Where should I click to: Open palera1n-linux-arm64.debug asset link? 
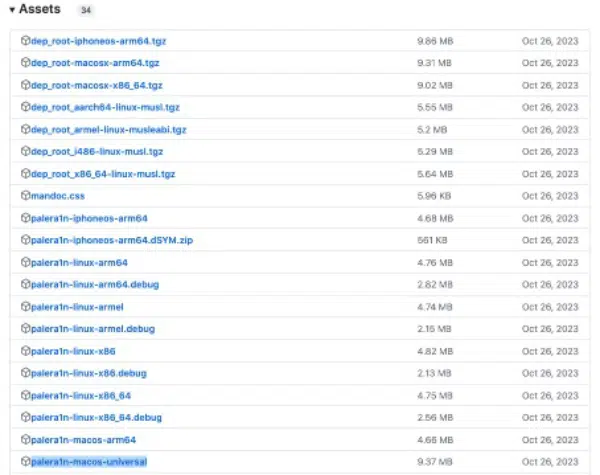point(95,284)
